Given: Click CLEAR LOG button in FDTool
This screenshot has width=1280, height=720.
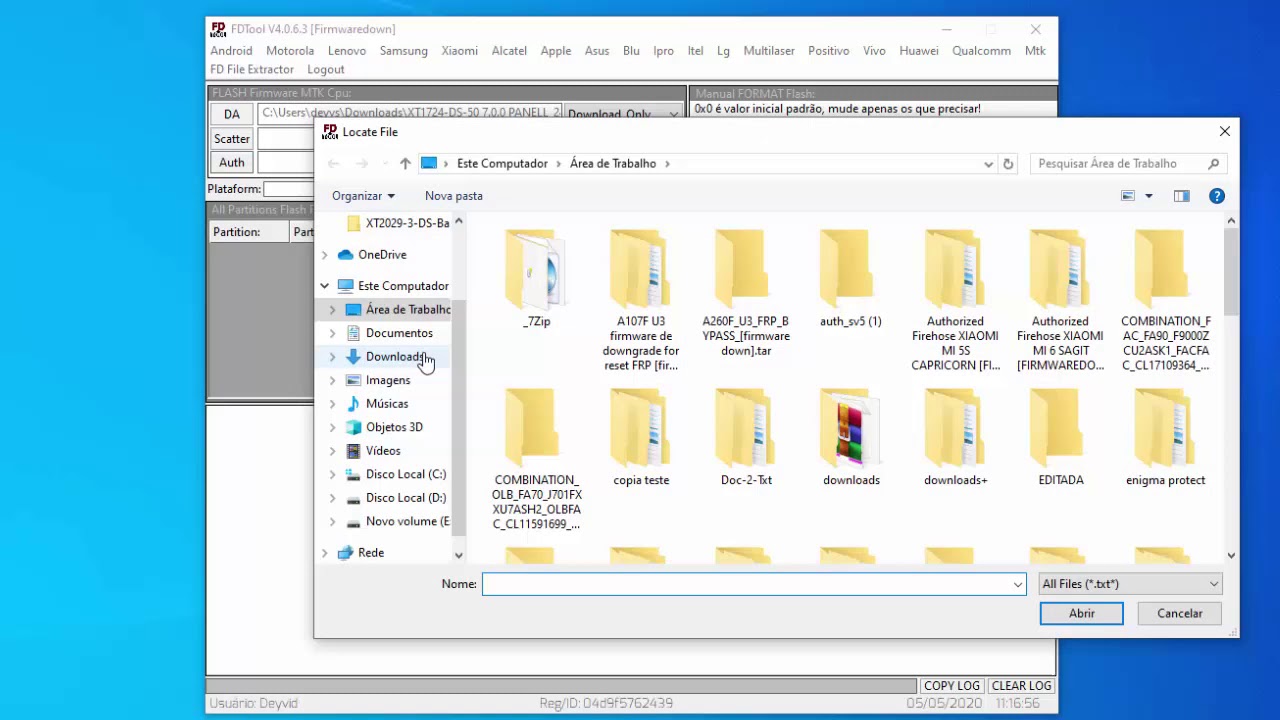Looking at the screenshot, I should [1021, 686].
